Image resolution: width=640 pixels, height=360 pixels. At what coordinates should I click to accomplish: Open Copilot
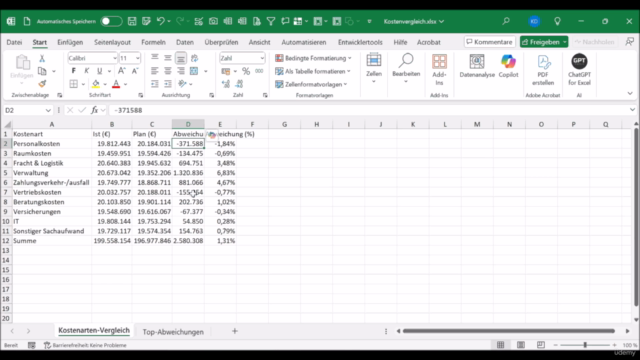(508, 66)
